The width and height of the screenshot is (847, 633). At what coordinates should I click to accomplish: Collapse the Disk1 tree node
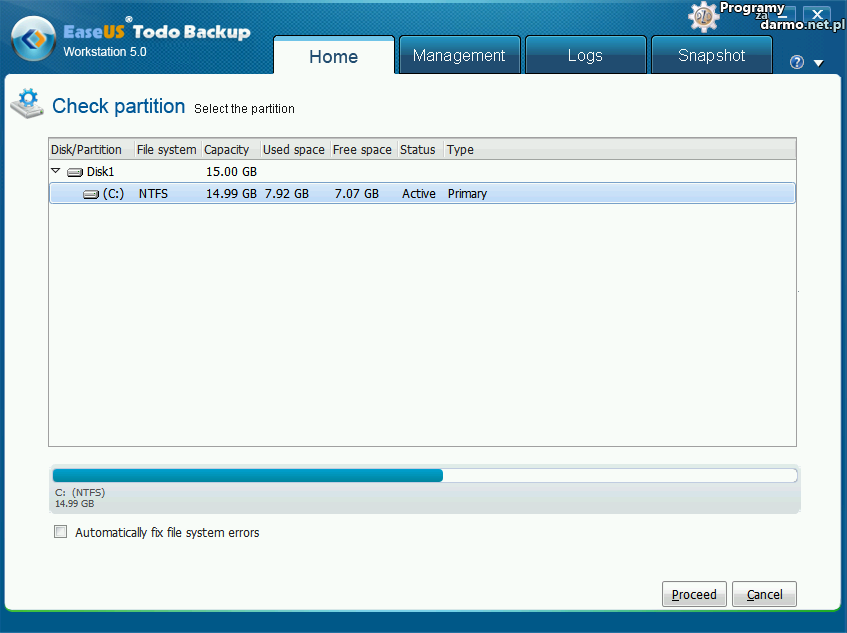click(x=57, y=172)
